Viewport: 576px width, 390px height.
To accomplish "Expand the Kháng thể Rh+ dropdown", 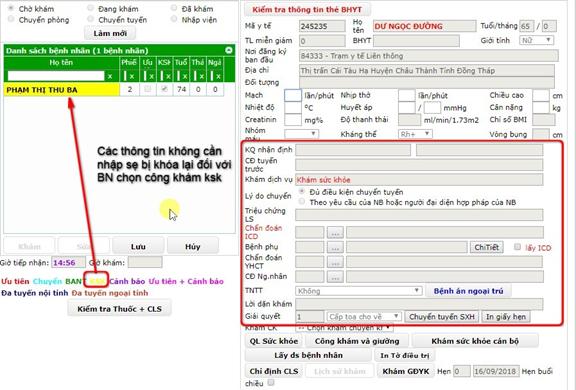I will pyautogui.click(x=415, y=134).
